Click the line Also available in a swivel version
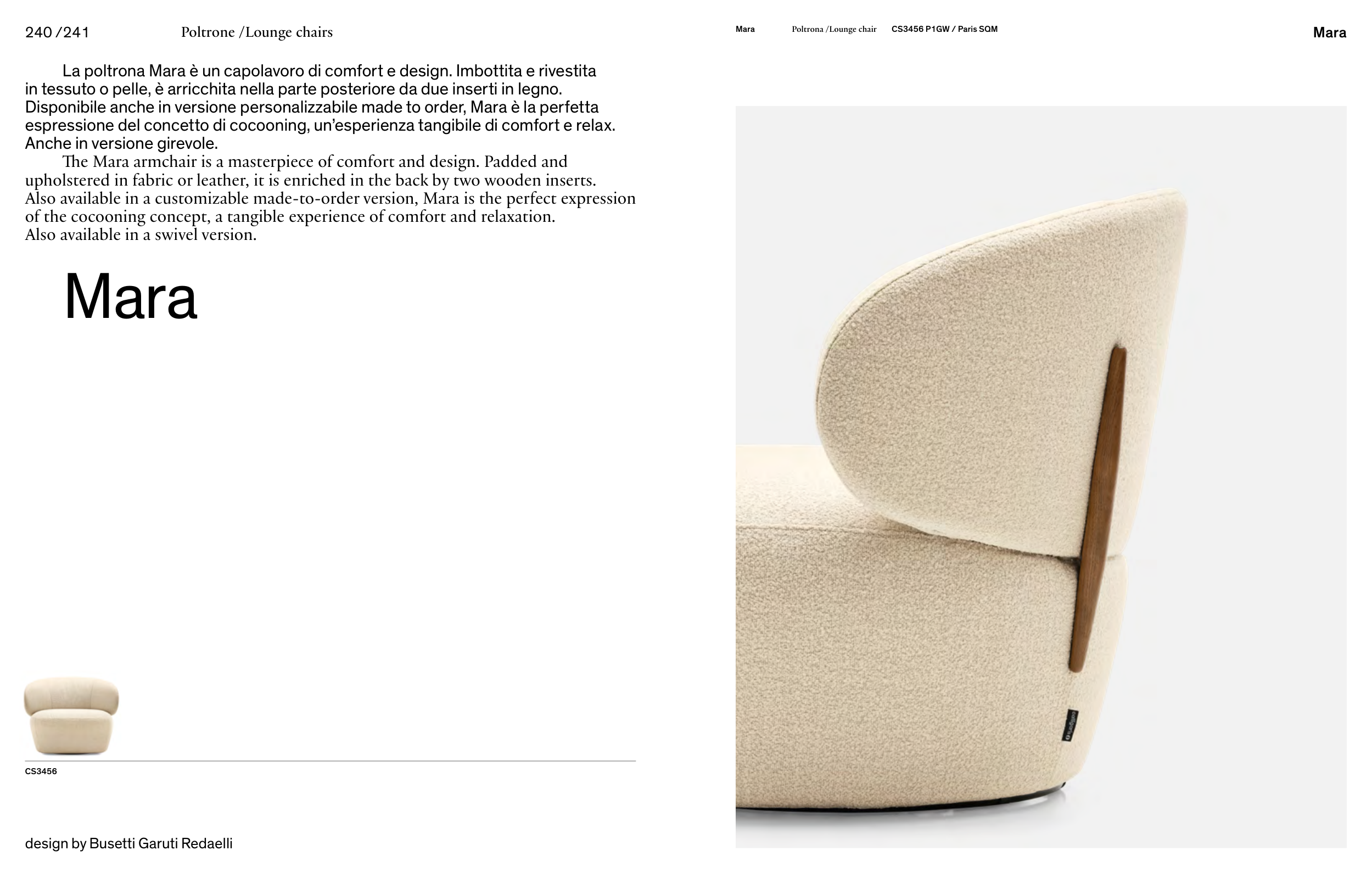Viewport: 1372px width, 873px height. click(x=141, y=235)
